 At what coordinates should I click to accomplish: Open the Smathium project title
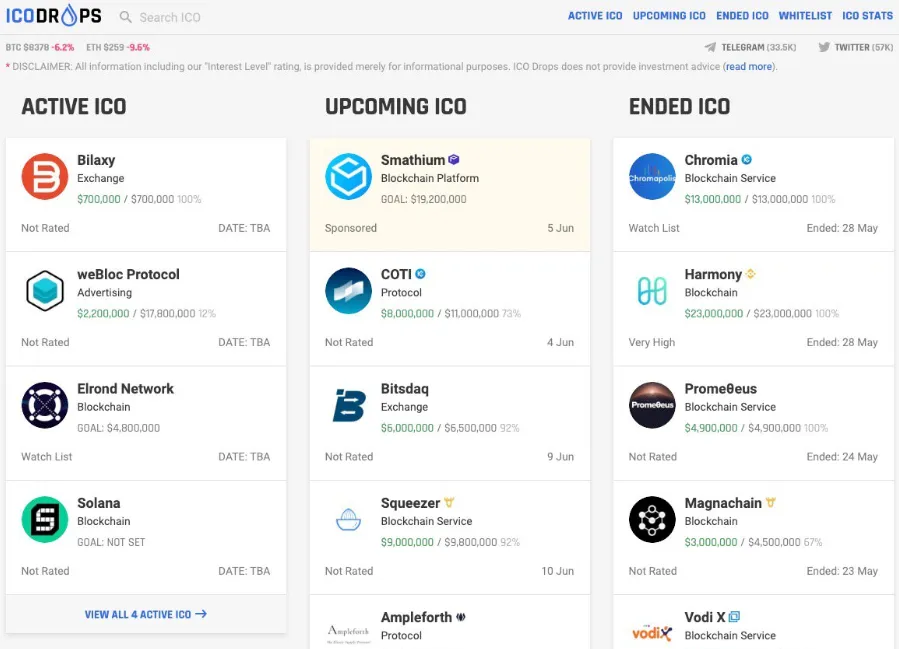point(413,160)
